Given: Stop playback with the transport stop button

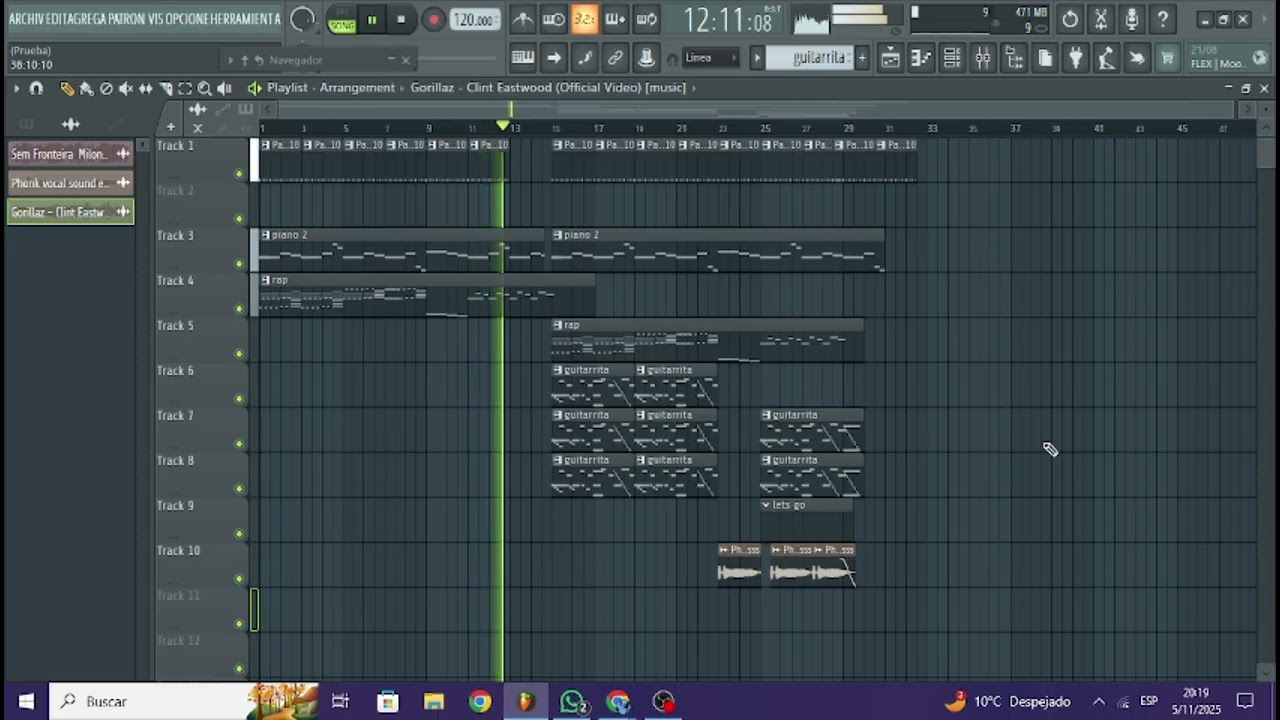Looking at the screenshot, I should pyautogui.click(x=401, y=19).
